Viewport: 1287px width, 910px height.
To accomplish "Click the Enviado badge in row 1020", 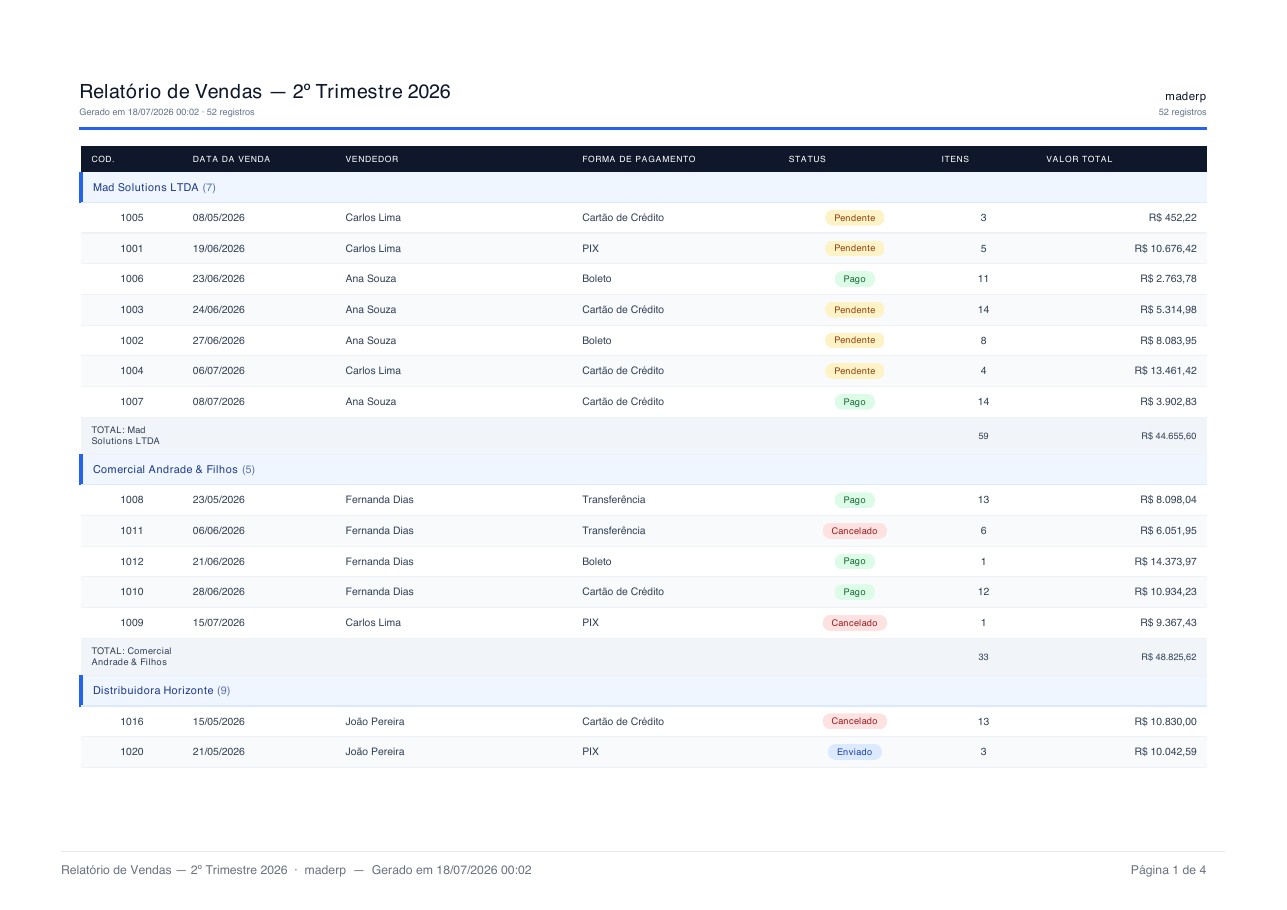I will coord(854,752).
